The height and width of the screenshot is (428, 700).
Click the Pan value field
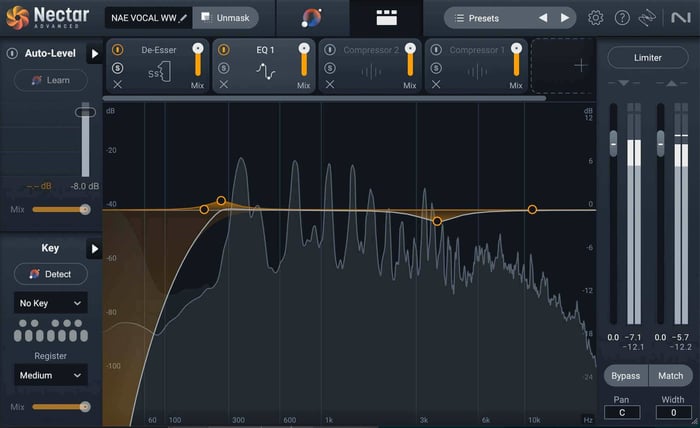(x=622, y=412)
